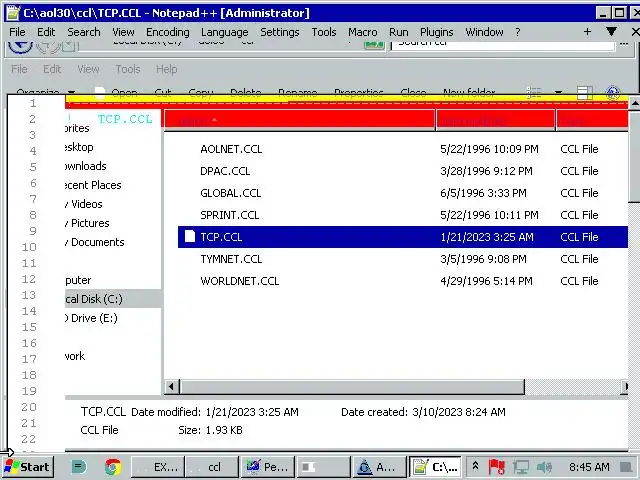Open Pictures in the navigation pane
Screen dimensions: 640x480
(x=87, y=224)
